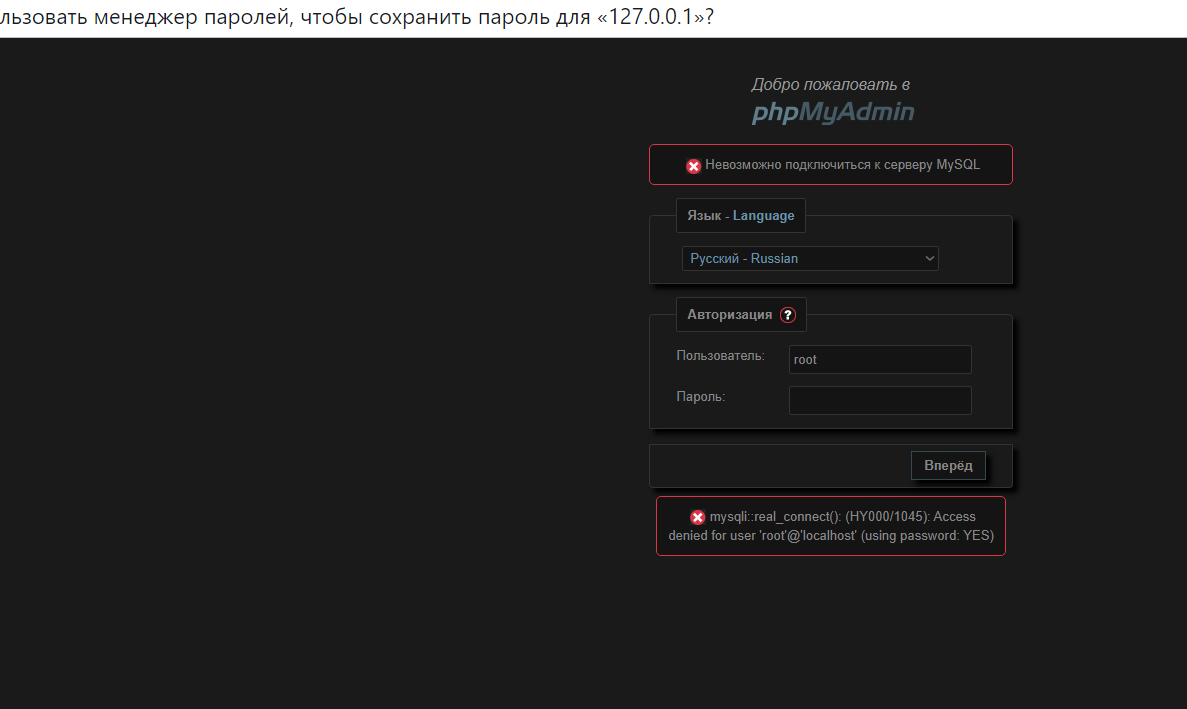Click the "Добро пожаловать в" welcome heading
The height and width of the screenshot is (709, 1187).
[830, 85]
